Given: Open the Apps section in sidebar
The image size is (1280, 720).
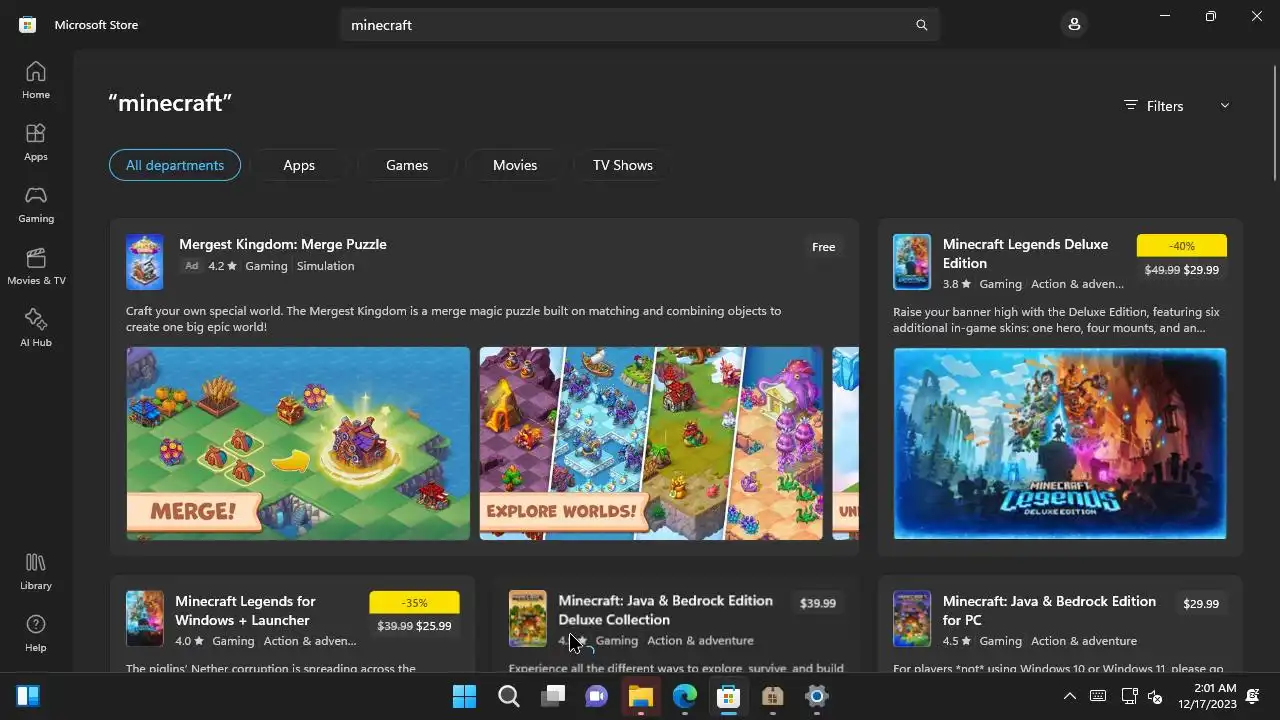Looking at the screenshot, I should pos(36,142).
